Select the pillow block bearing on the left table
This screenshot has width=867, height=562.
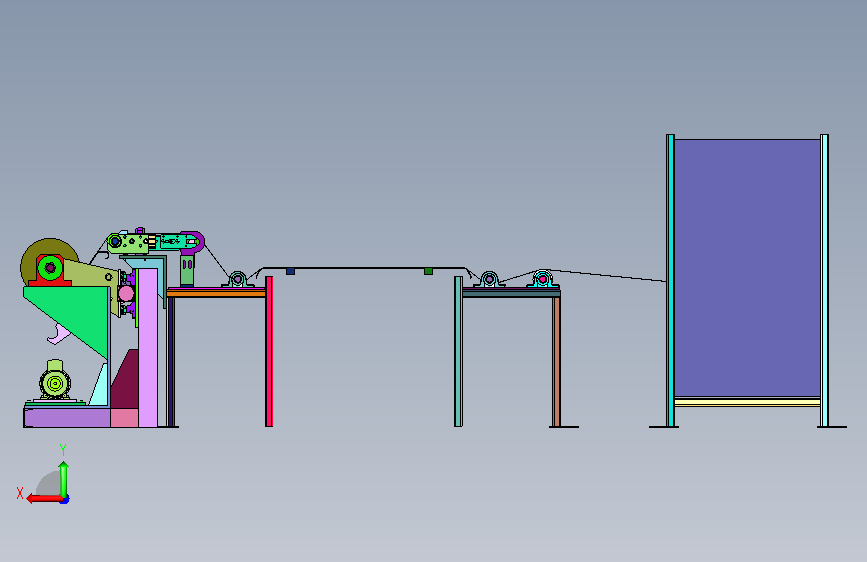pyautogui.click(x=238, y=279)
